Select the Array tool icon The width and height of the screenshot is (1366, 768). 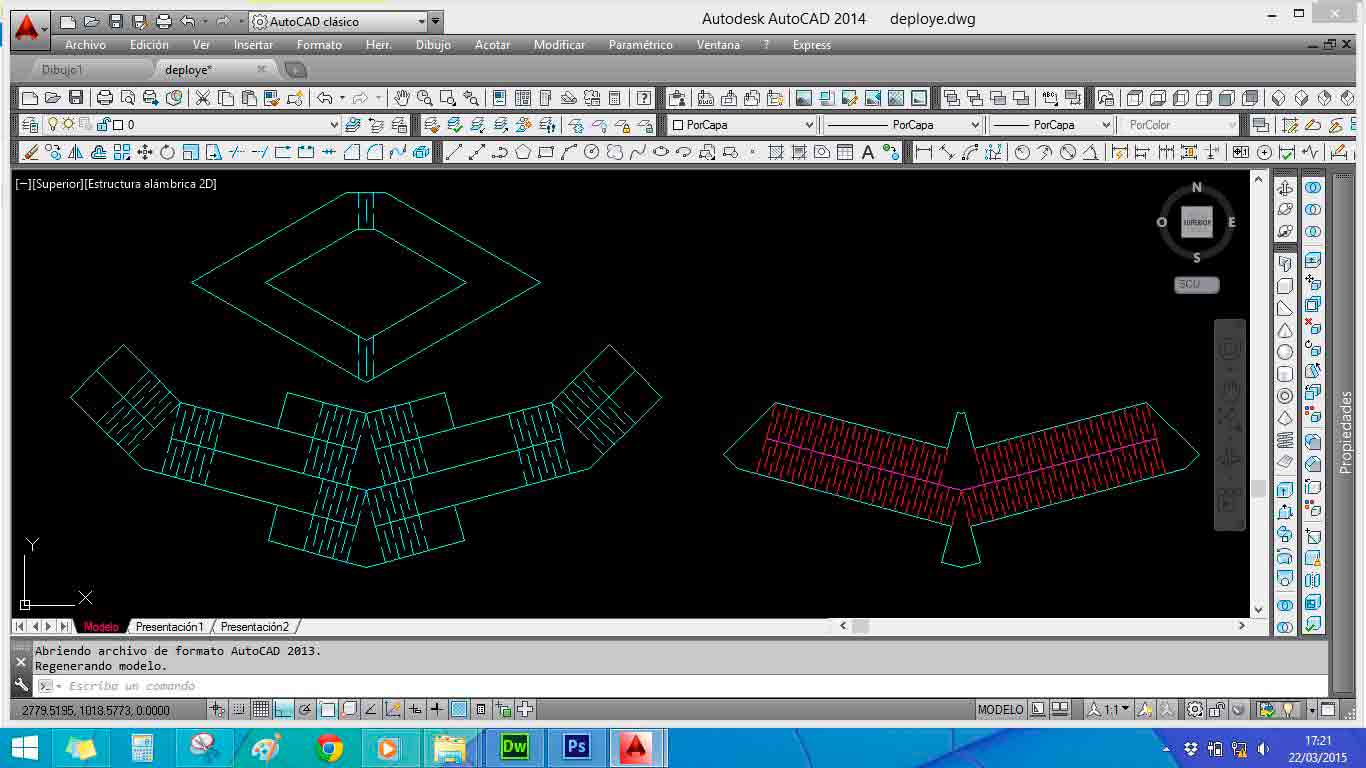coord(122,152)
